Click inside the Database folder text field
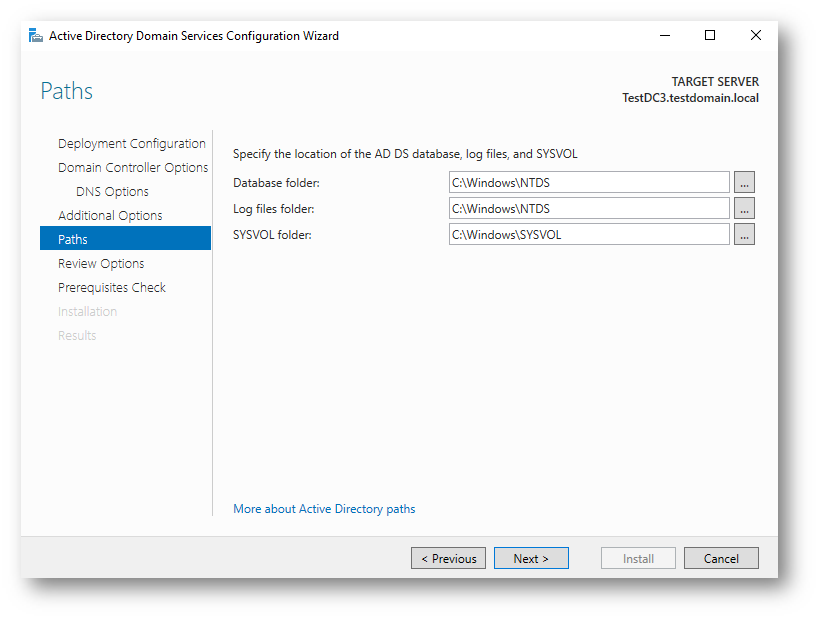 (589, 182)
